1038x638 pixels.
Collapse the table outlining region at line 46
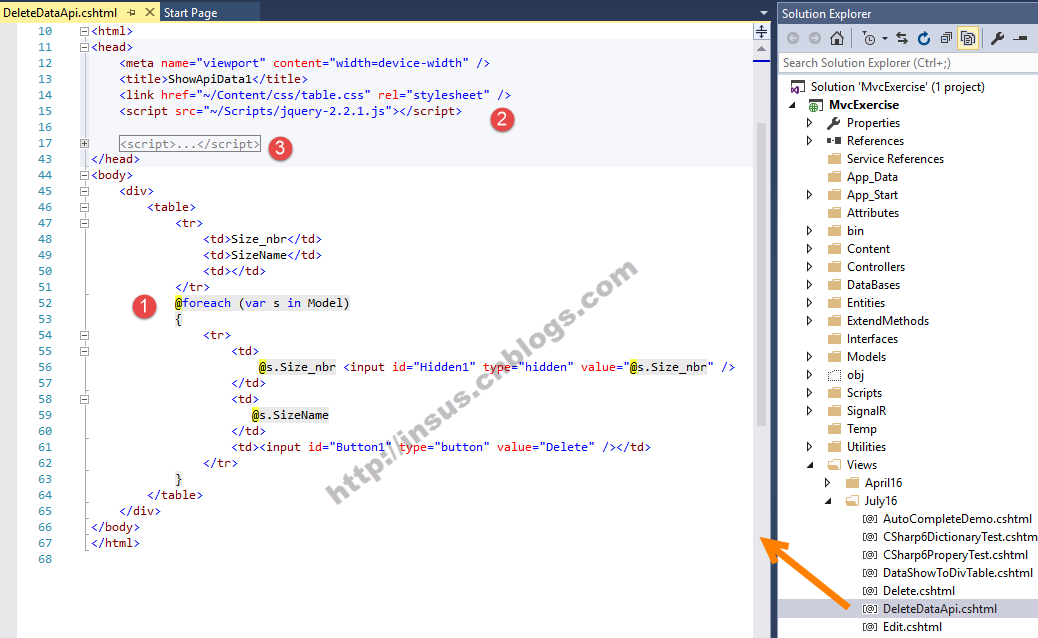click(x=84, y=207)
